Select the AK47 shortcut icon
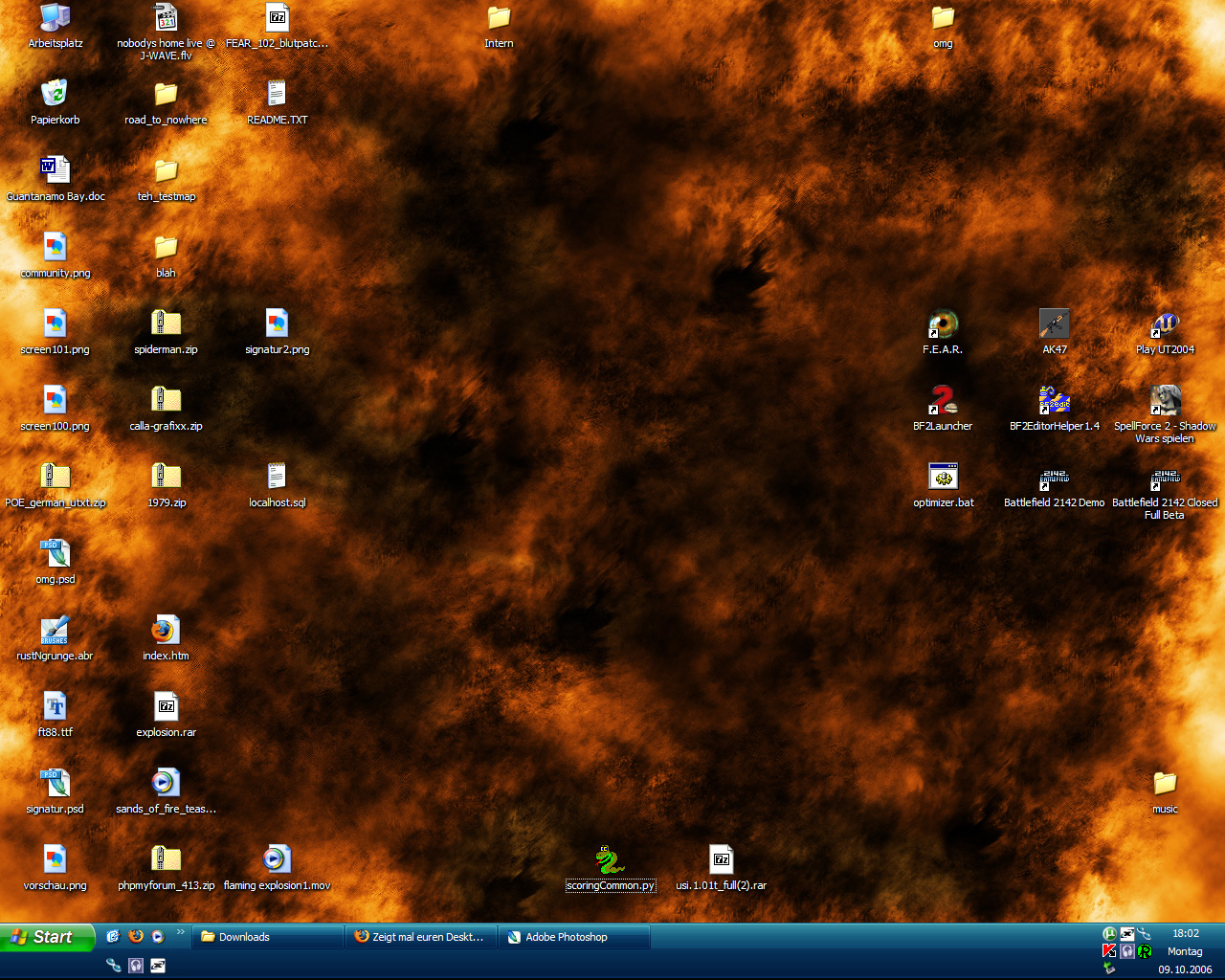This screenshot has width=1225, height=980. pyautogui.click(x=1055, y=332)
